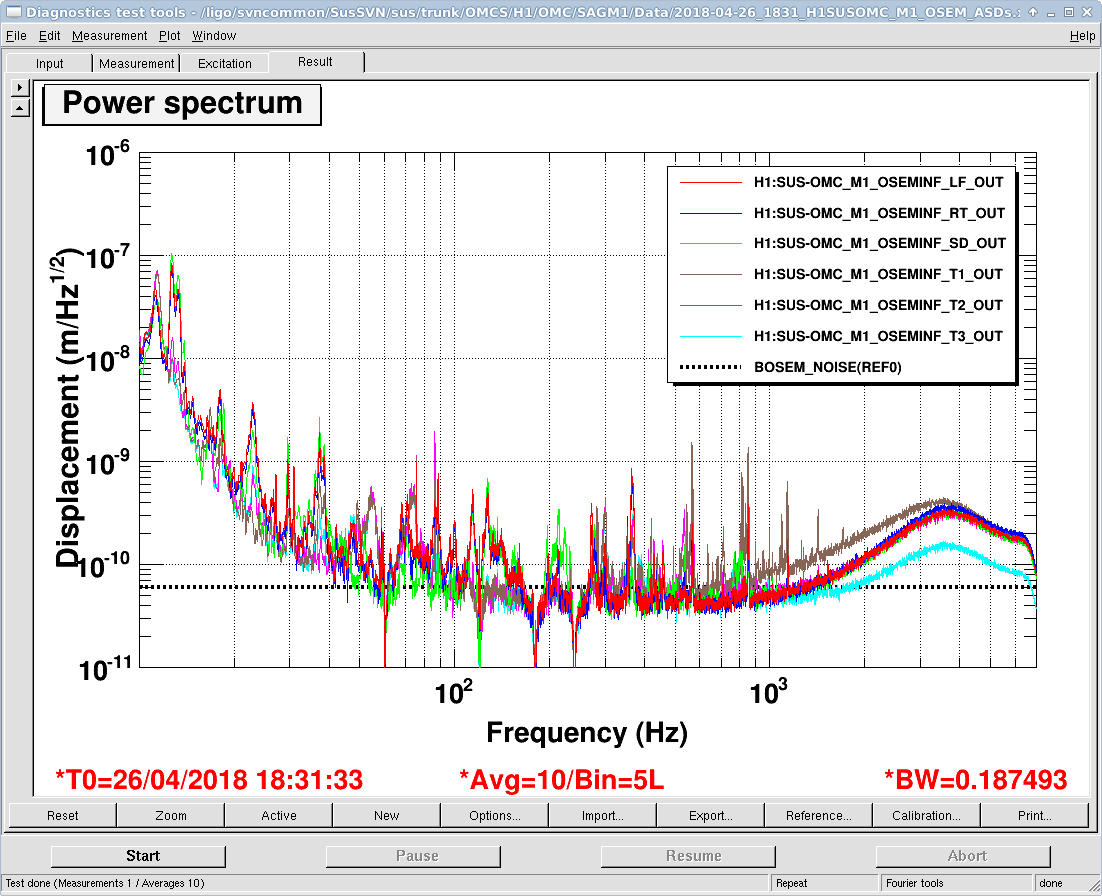Click the Displacement axis label
The image size is (1102, 896).
68,408
